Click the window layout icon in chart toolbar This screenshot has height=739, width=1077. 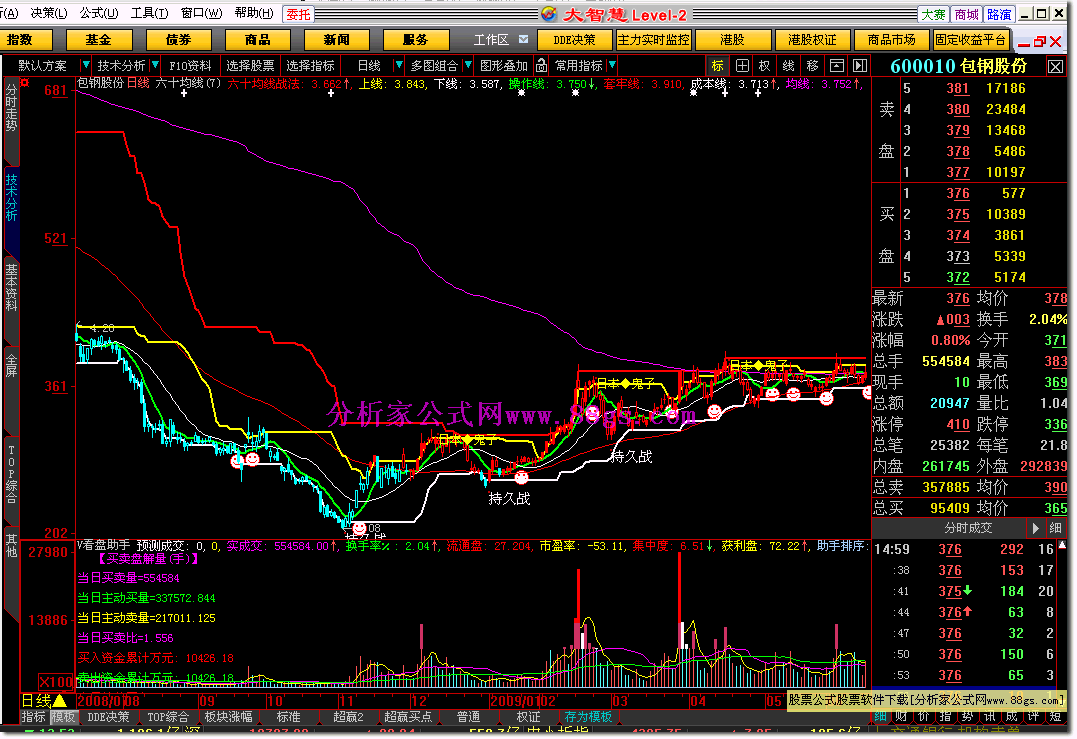pyautogui.click(x=837, y=66)
